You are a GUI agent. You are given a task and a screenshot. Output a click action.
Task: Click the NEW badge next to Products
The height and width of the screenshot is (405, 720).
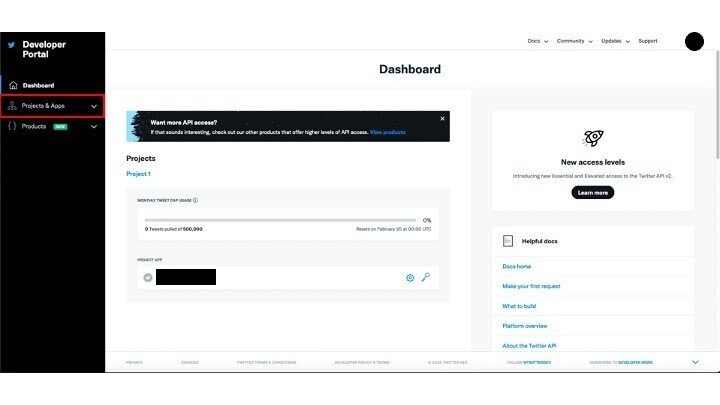coord(60,127)
